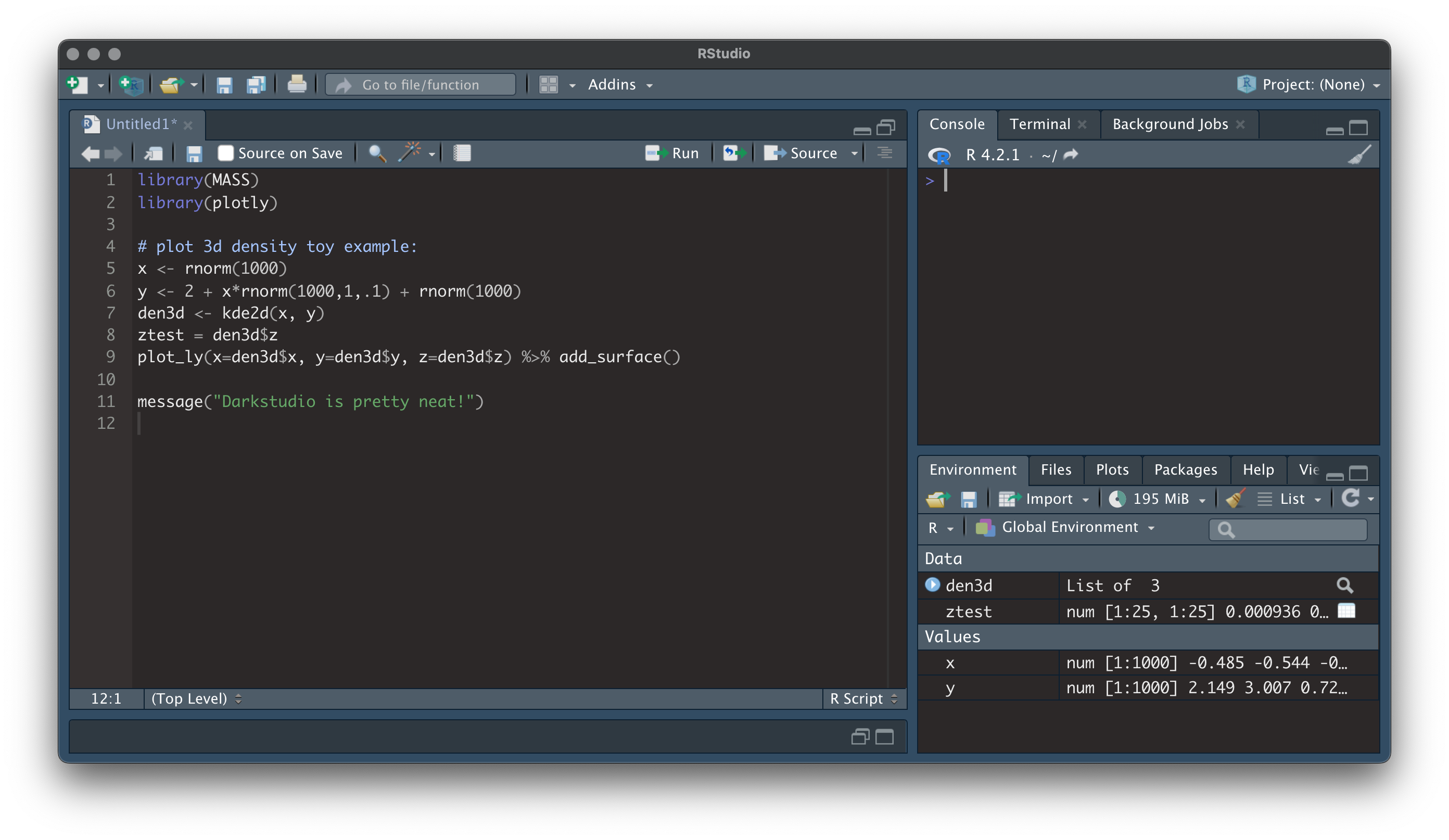Click the Go to file/function field
This screenshot has width=1449, height=840.
[x=421, y=84]
